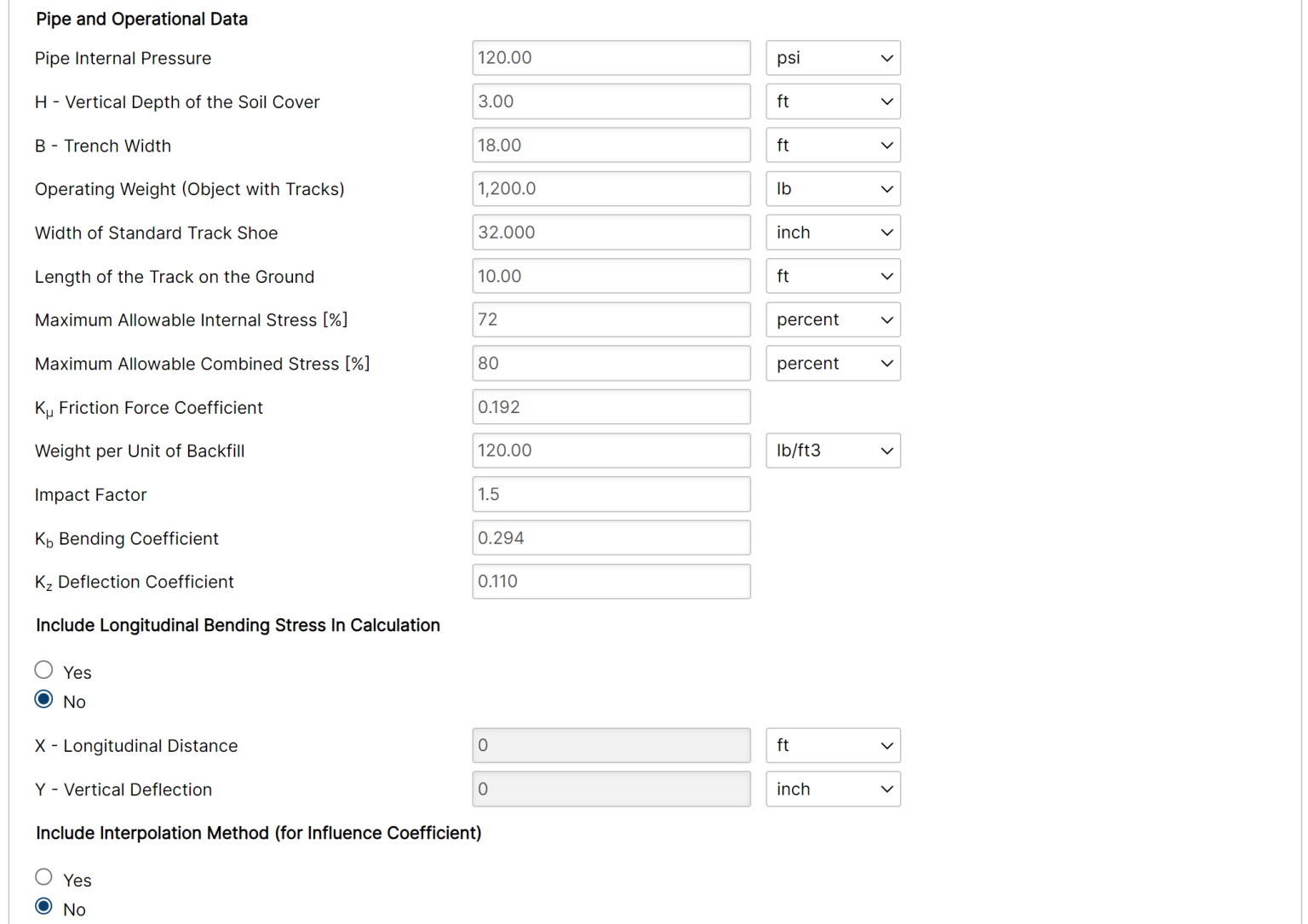This screenshot has width=1308, height=924.
Task: Expand the Trench Width unit dropdown
Action: 832,145
